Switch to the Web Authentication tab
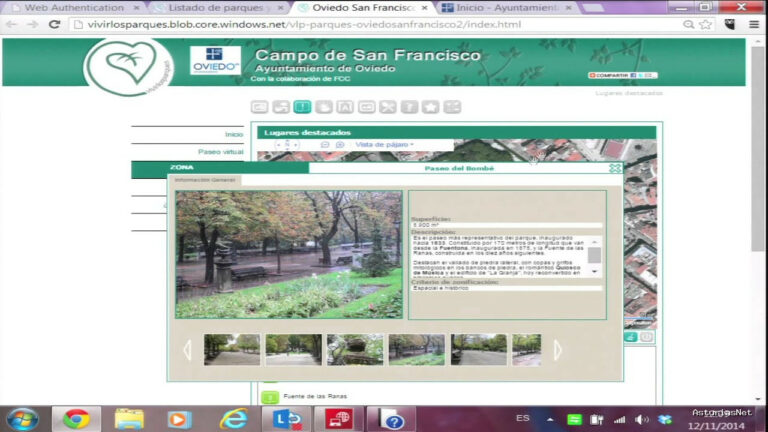The width and height of the screenshot is (768, 432). click(73, 8)
